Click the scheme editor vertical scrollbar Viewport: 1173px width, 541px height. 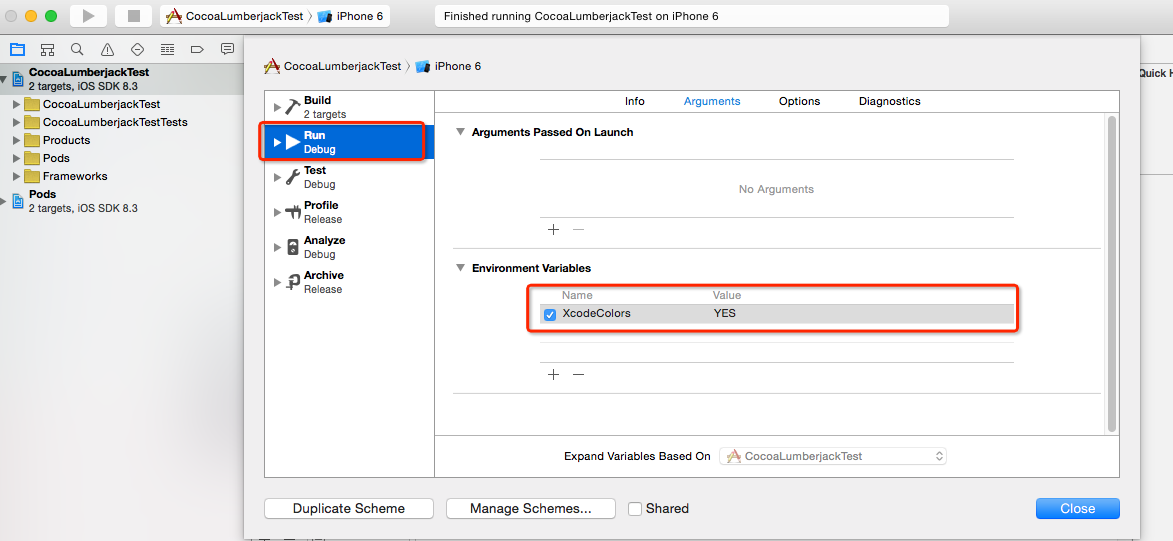(1112, 273)
